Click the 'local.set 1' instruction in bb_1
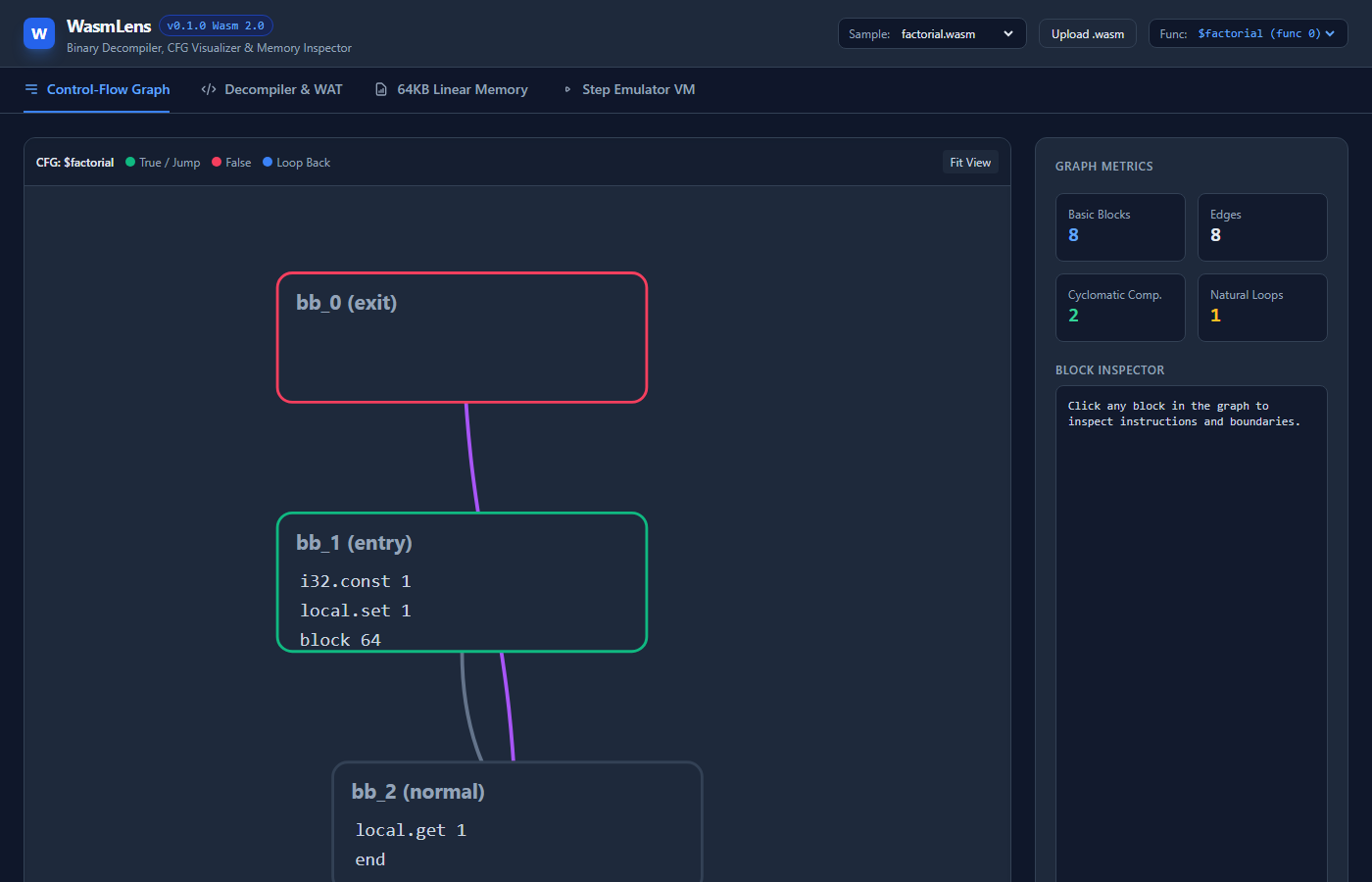The height and width of the screenshot is (882, 1372). click(x=356, y=611)
